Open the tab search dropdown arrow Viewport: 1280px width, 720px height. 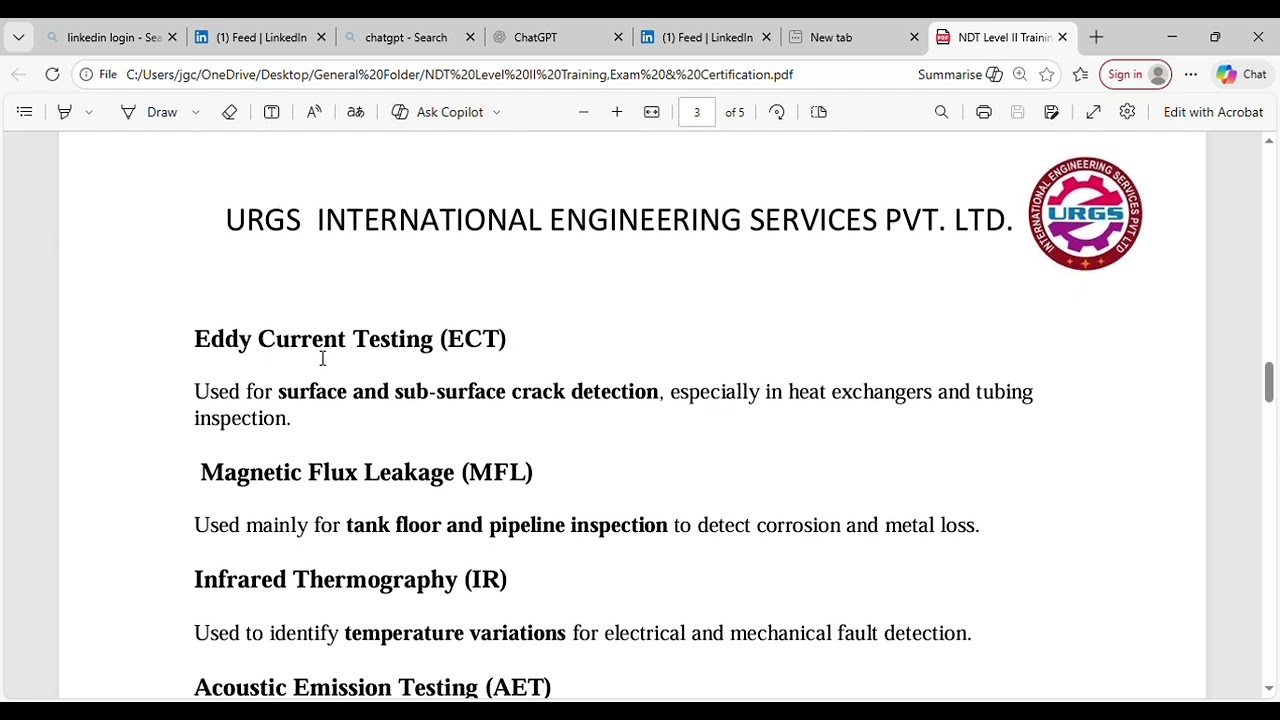tap(18, 37)
